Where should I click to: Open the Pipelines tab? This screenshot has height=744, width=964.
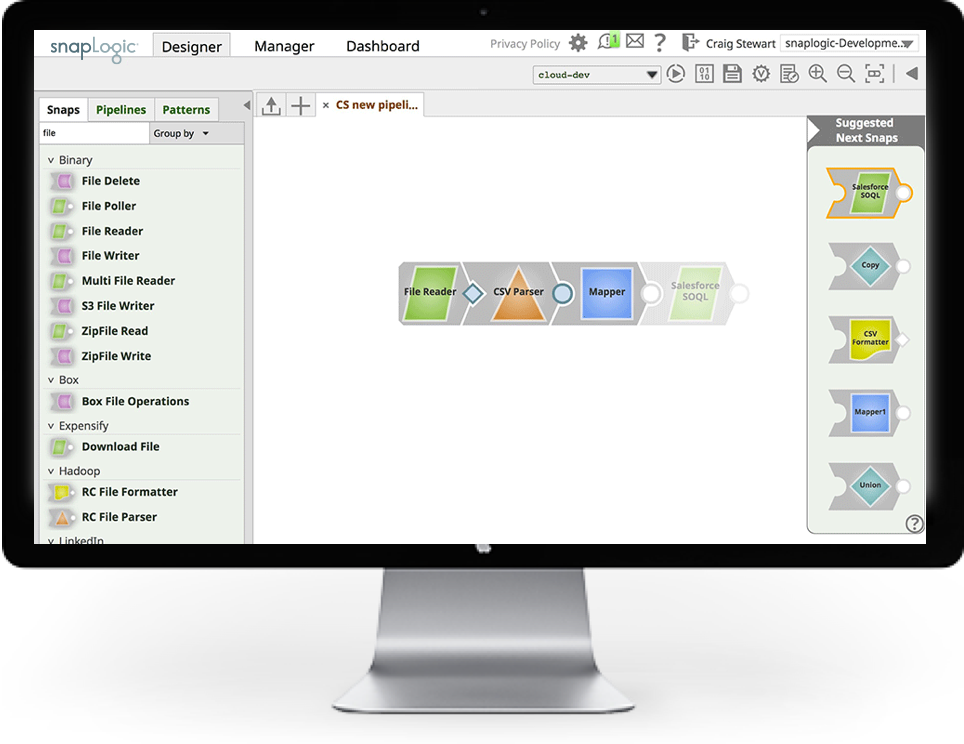(121, 109)
